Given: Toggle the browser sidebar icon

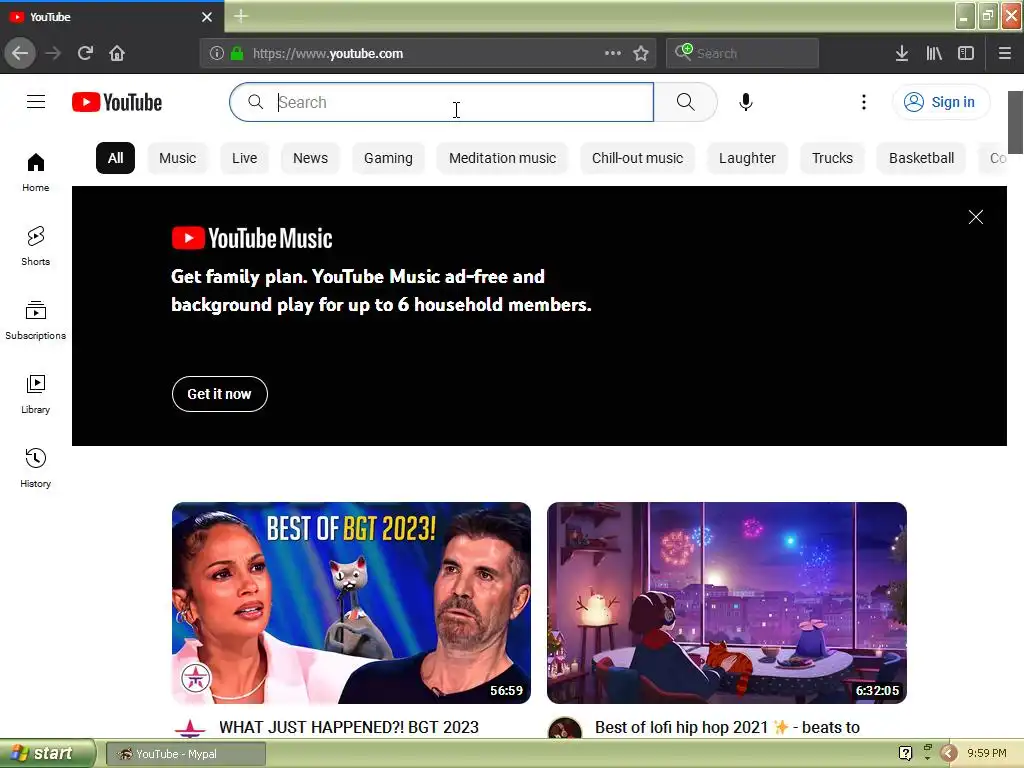Looking at the screenshot, I should coord(966,54).
